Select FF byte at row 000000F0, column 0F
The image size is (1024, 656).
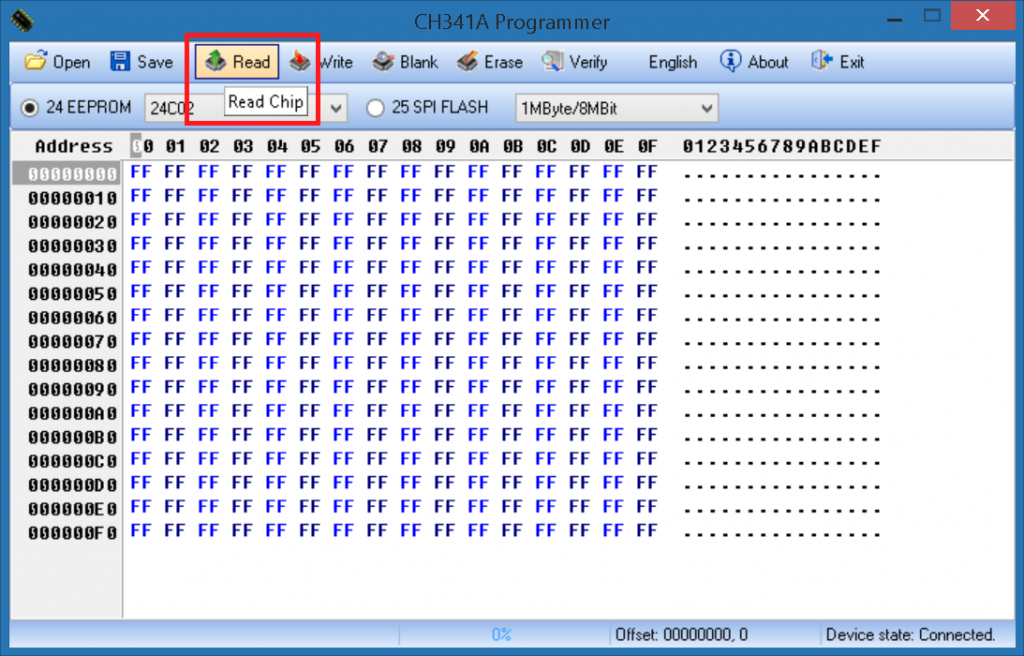[x=647, y=531]
